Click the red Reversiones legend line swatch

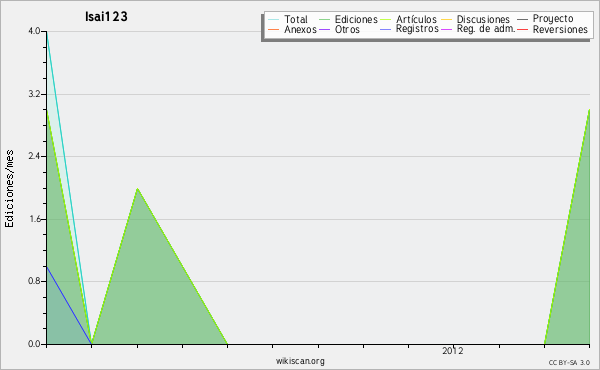[x=522, y=29]
